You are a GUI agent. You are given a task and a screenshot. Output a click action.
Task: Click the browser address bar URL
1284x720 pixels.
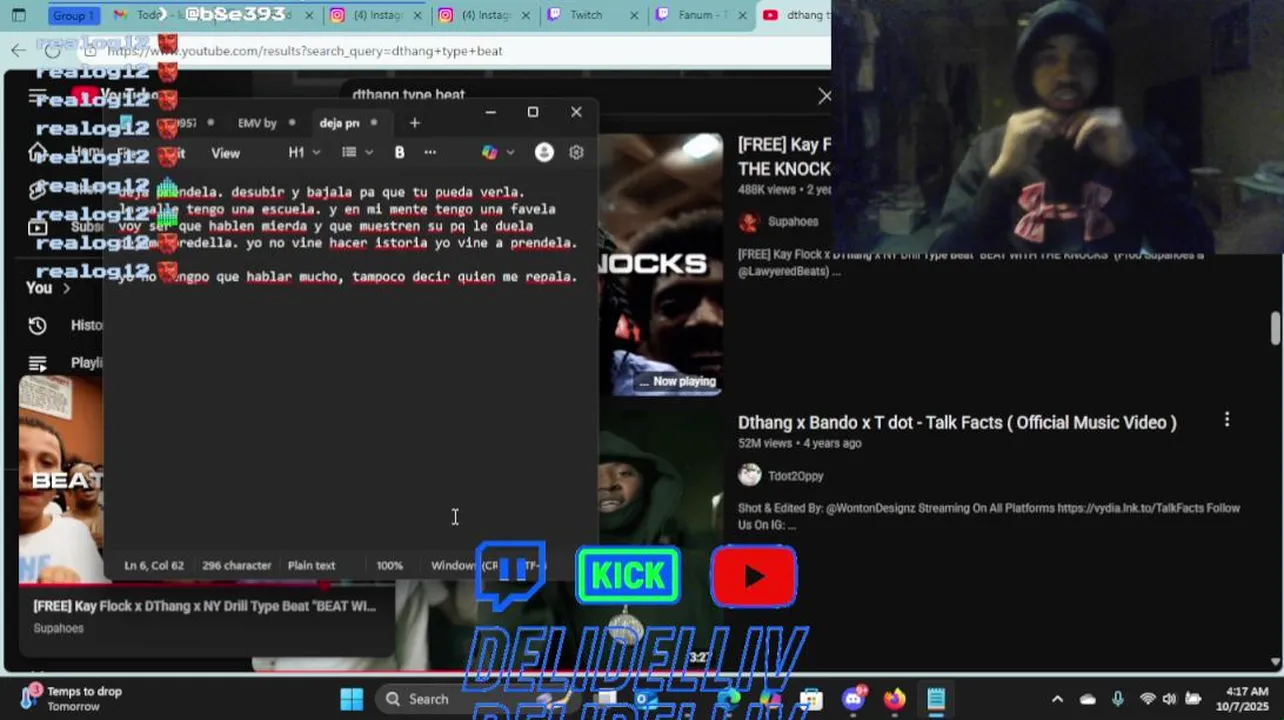pyautogui.click(x=305, y=51)
